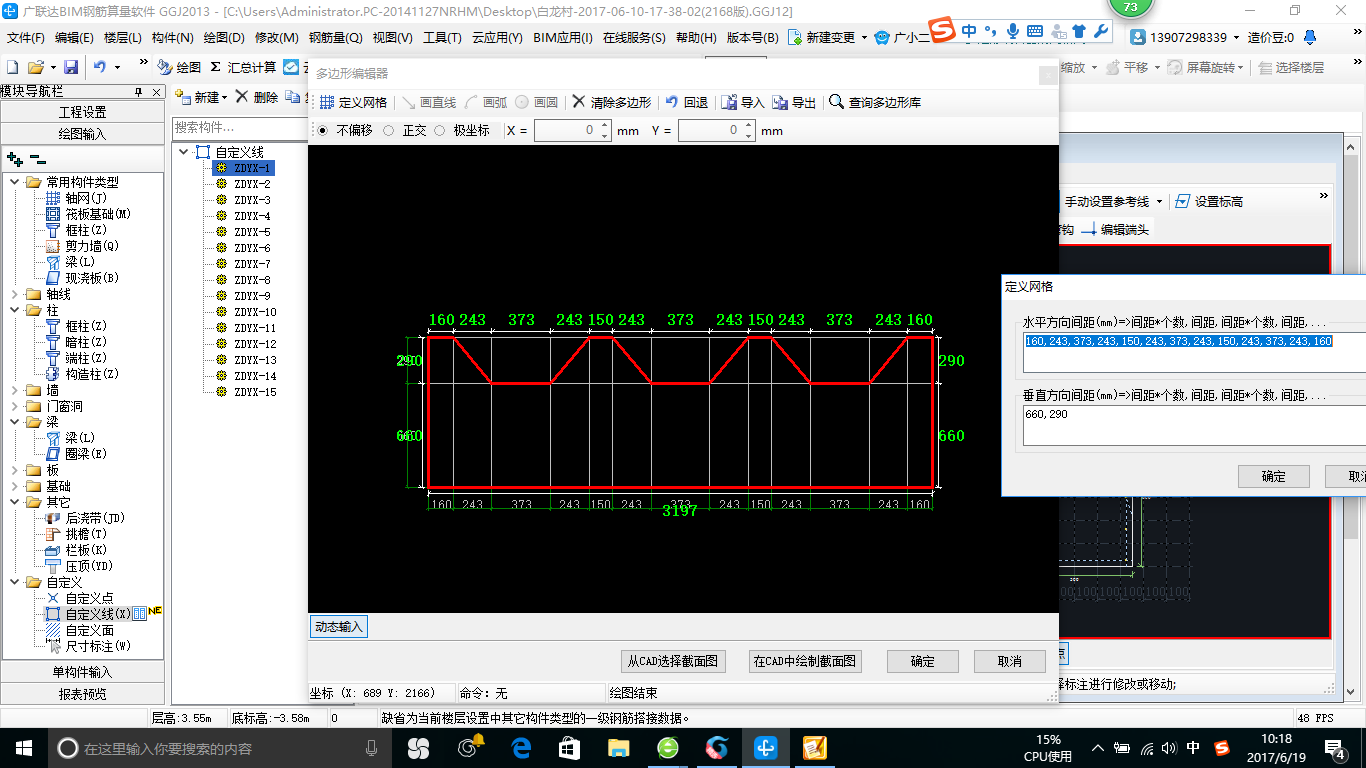Viewport: 1366px width, 768px height.
Task: Open the 手动设置参考线 dropdown arrow
Action: click(x=1159, y=201)
